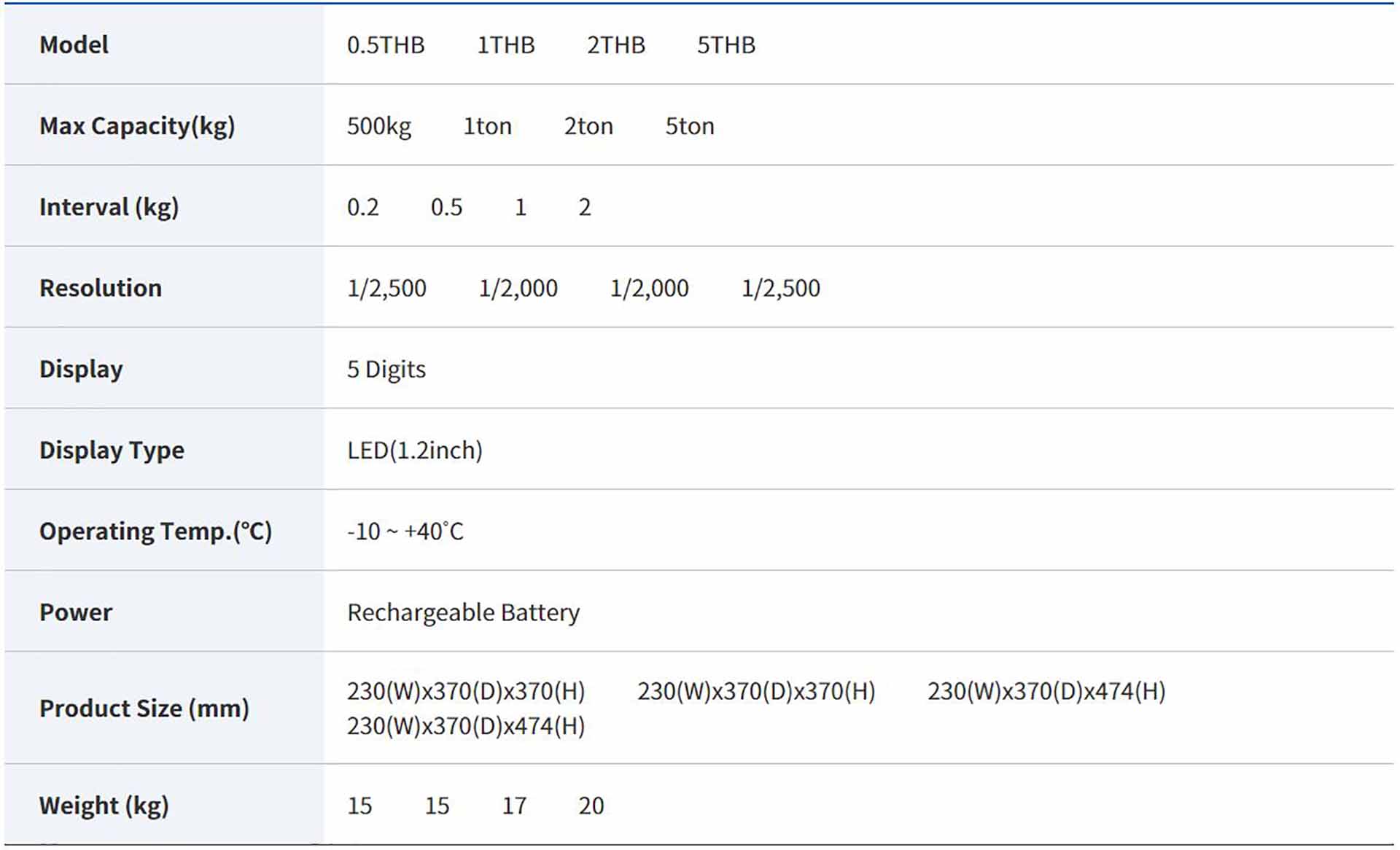Select the second-line 230(W)x370(D)x474(H) size
This screenshot has width=1400, height=850.
[465, 726]
